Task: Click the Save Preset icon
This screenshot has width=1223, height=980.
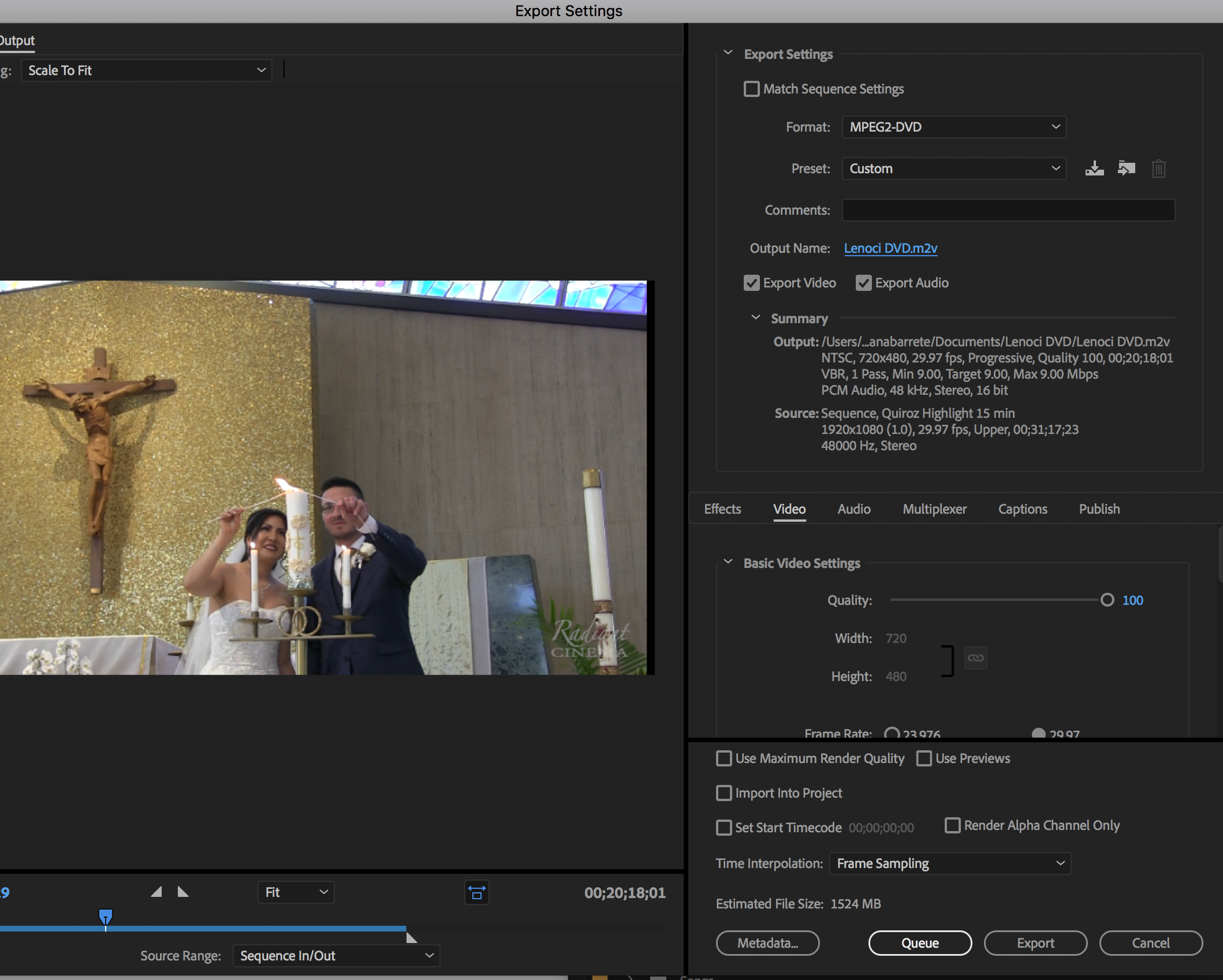Action: point(1094,169)
